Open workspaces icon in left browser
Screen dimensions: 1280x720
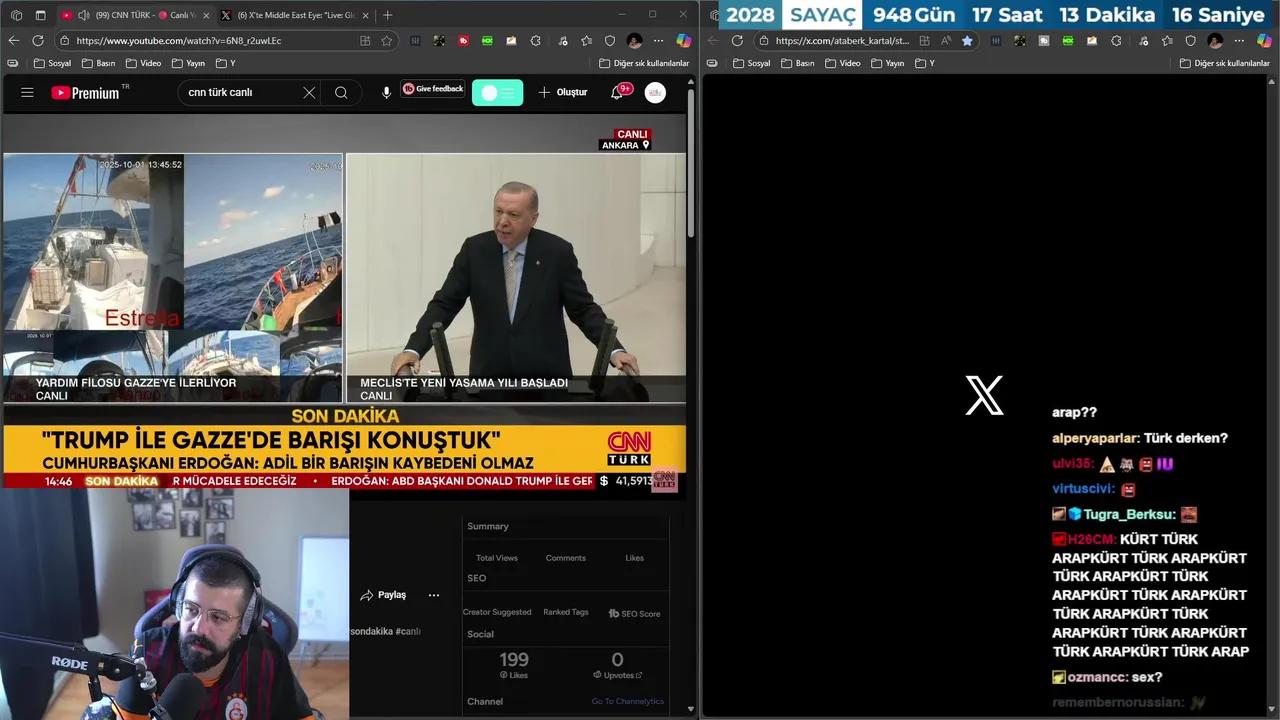click(x=16, y=15)
